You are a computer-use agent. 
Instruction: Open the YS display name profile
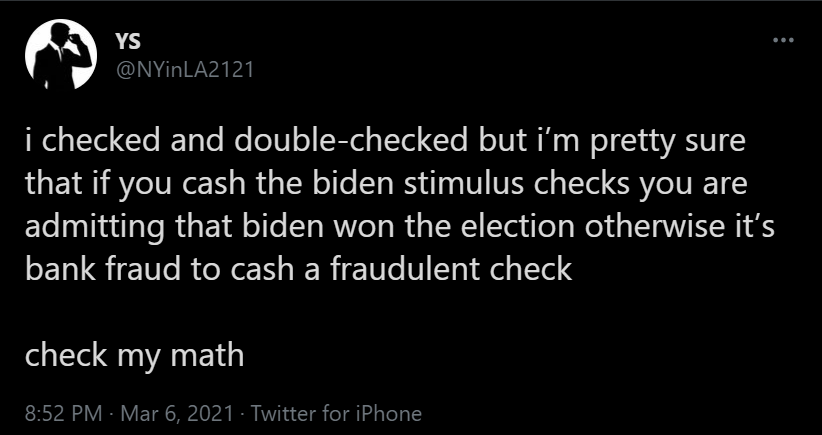coord(129,41)
